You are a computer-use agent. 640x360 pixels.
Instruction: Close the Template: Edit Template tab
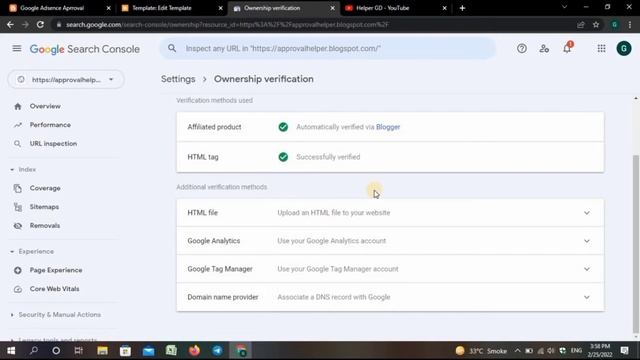(x=220, y=8)
